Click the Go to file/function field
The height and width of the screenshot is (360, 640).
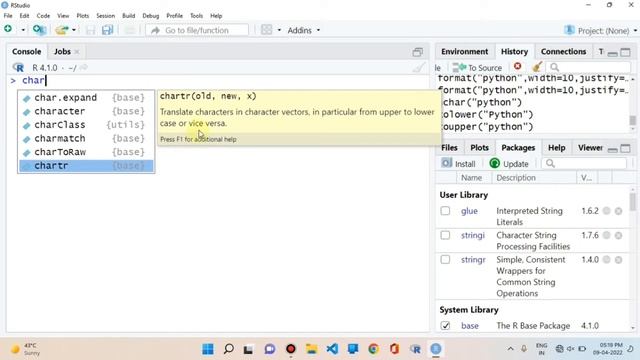click(197, 30)
